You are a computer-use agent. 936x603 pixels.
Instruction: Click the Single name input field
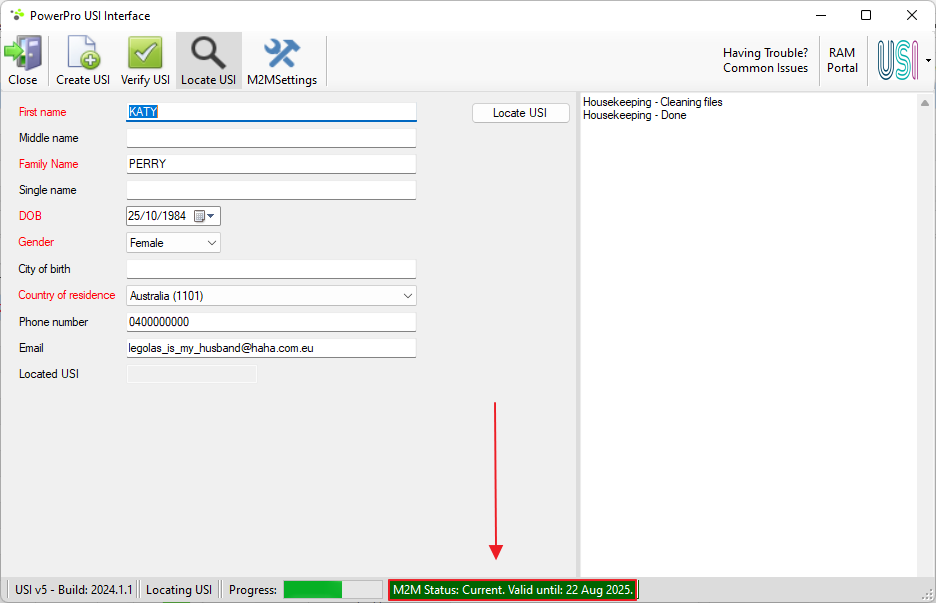point(271,190)
